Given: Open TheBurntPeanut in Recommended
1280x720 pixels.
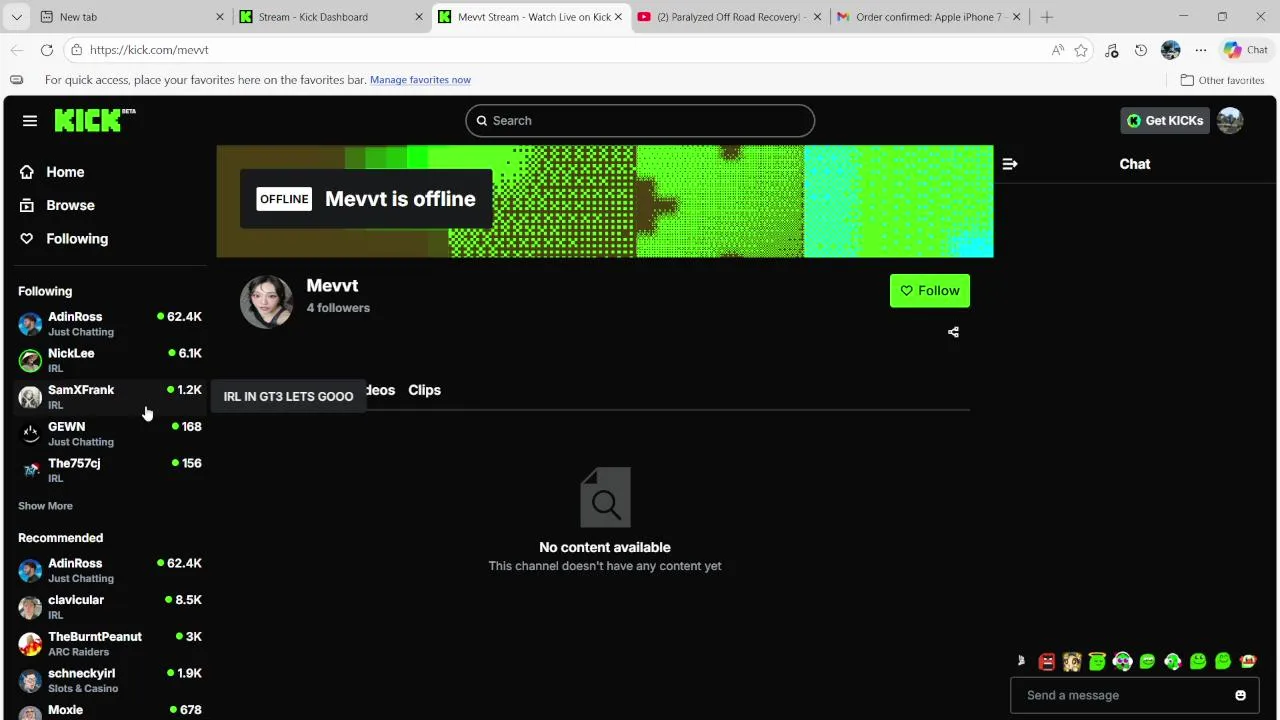Looking at the screenshot, I should (110, 643).
